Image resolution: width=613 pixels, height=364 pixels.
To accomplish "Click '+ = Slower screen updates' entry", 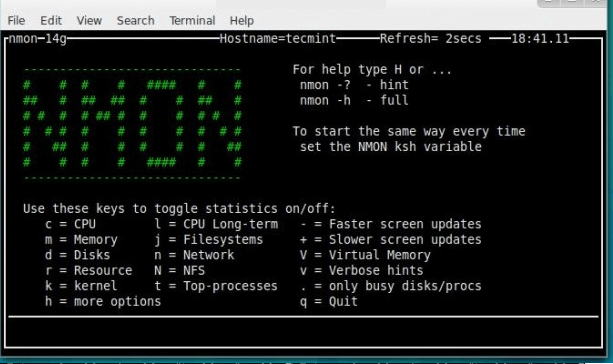I will coord(391,240).
